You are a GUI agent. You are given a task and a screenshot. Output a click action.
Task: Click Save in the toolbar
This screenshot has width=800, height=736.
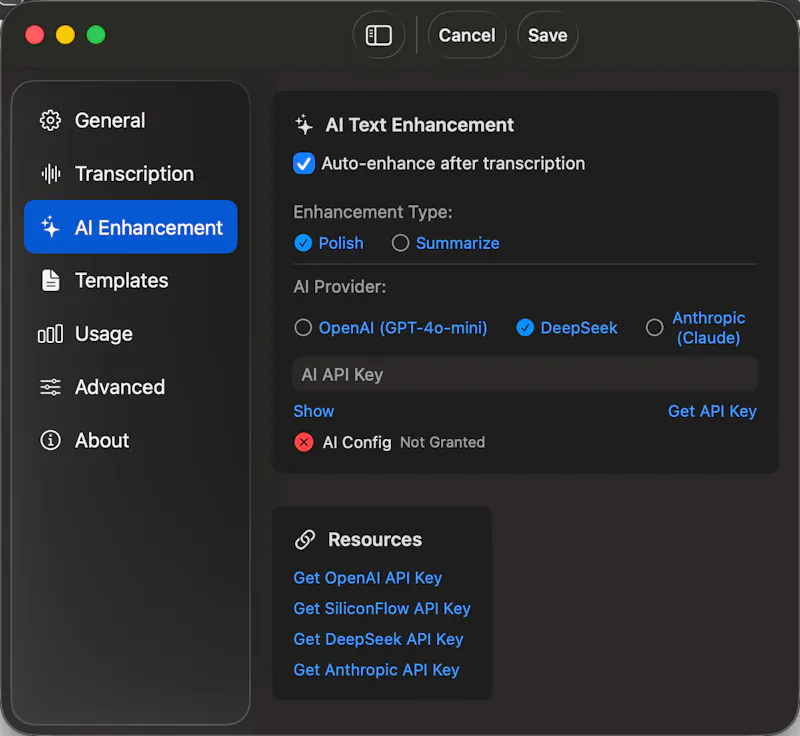click(547, 36)
